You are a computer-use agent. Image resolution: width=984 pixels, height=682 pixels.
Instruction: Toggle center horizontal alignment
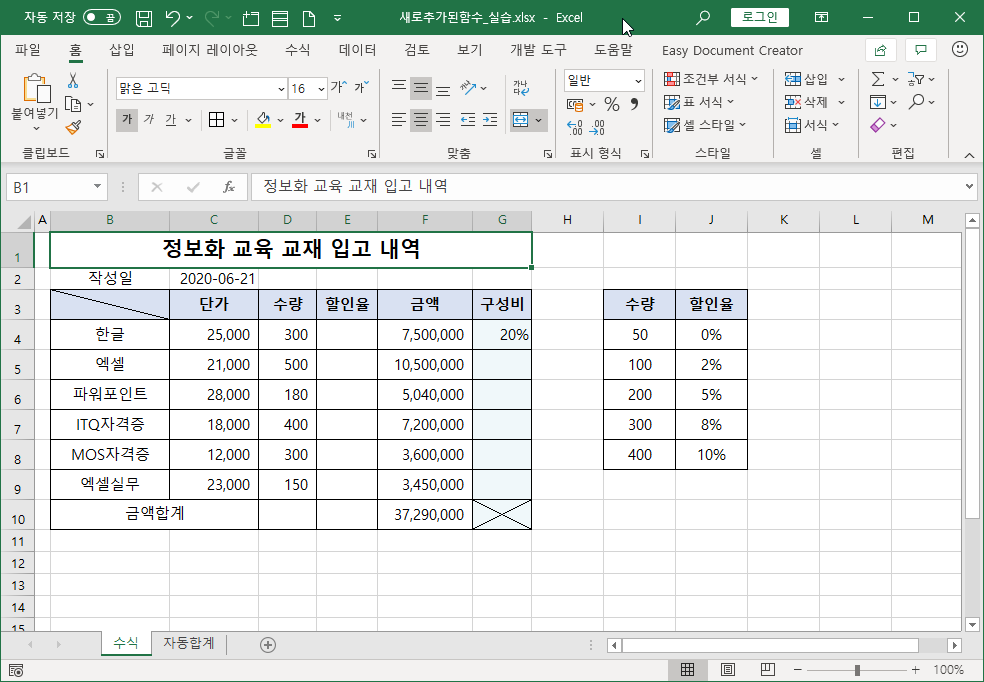pos(421,119)
